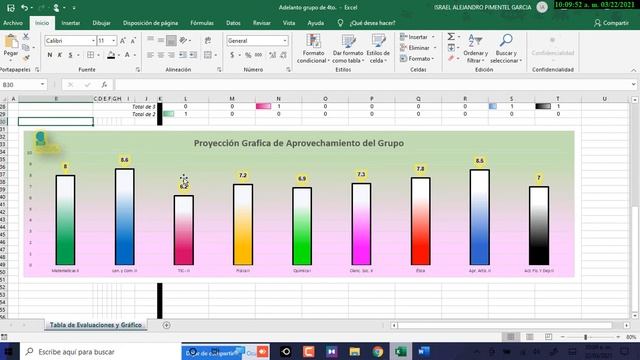640x360 pixels.
Task: Click the accounting currency $ icon
Action: [232, 55]
